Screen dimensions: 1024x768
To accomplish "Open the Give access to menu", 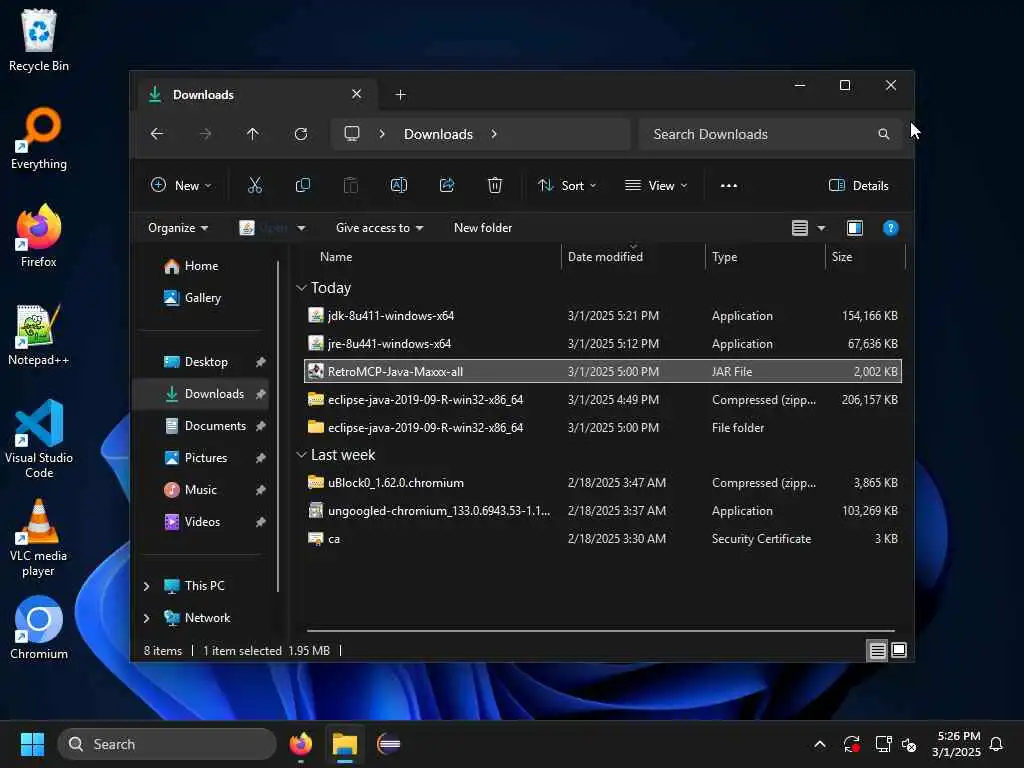I will (x=379, y=228).
